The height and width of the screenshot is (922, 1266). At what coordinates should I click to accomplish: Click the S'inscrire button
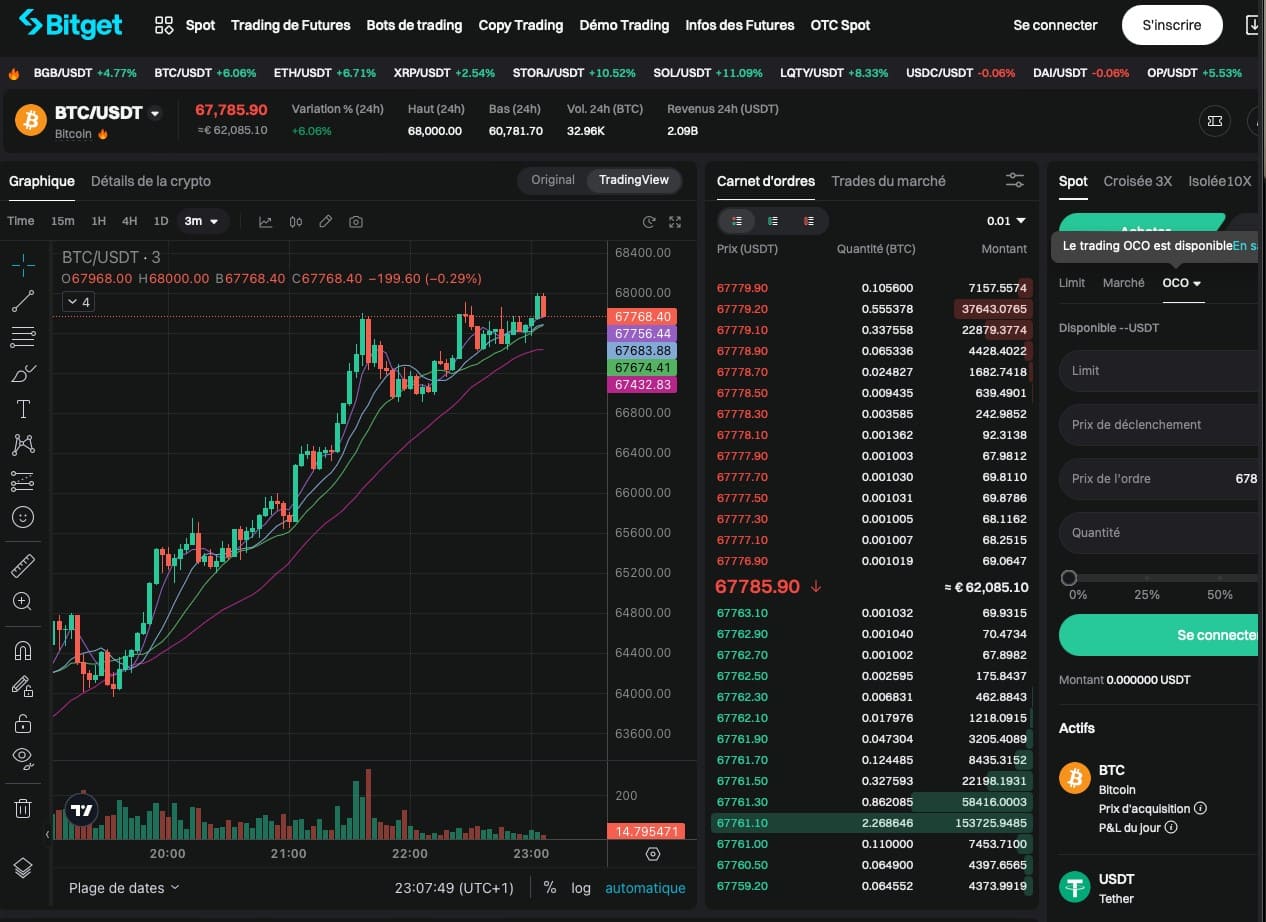pyautogui.click(x=1171, y=25)
